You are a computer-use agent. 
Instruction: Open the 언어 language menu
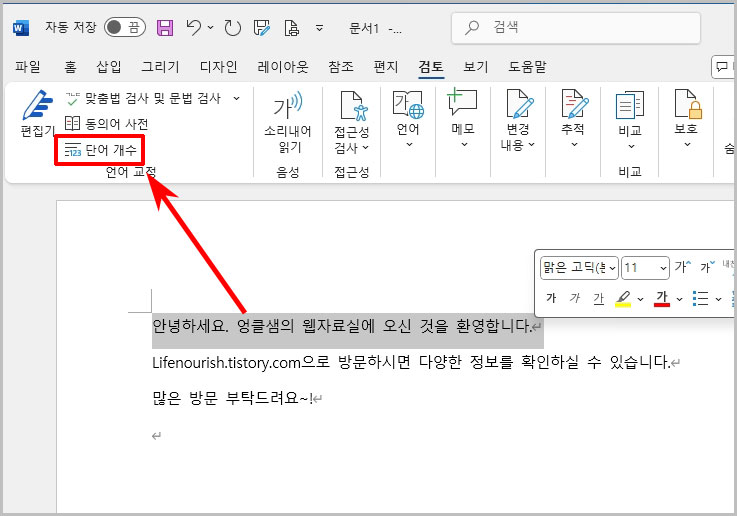click(x=408, y=120)
